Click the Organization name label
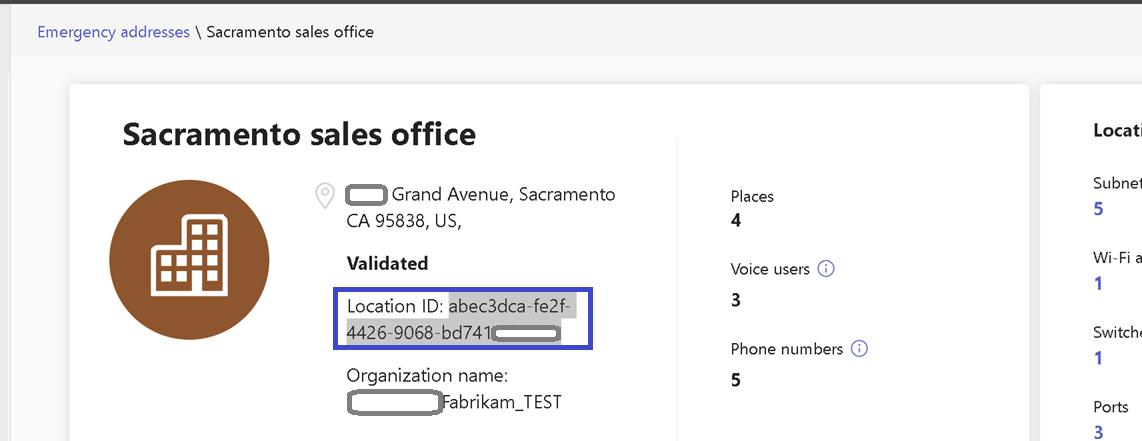Screen dimensions: 1142x441 point(427,376)
